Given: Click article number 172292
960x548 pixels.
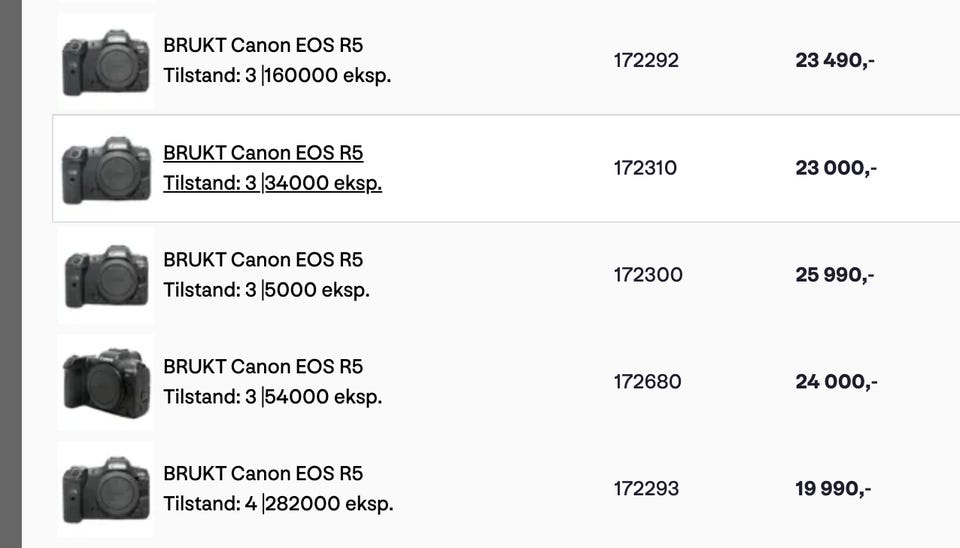Looking at the screenshot, I should click(646, 61).
